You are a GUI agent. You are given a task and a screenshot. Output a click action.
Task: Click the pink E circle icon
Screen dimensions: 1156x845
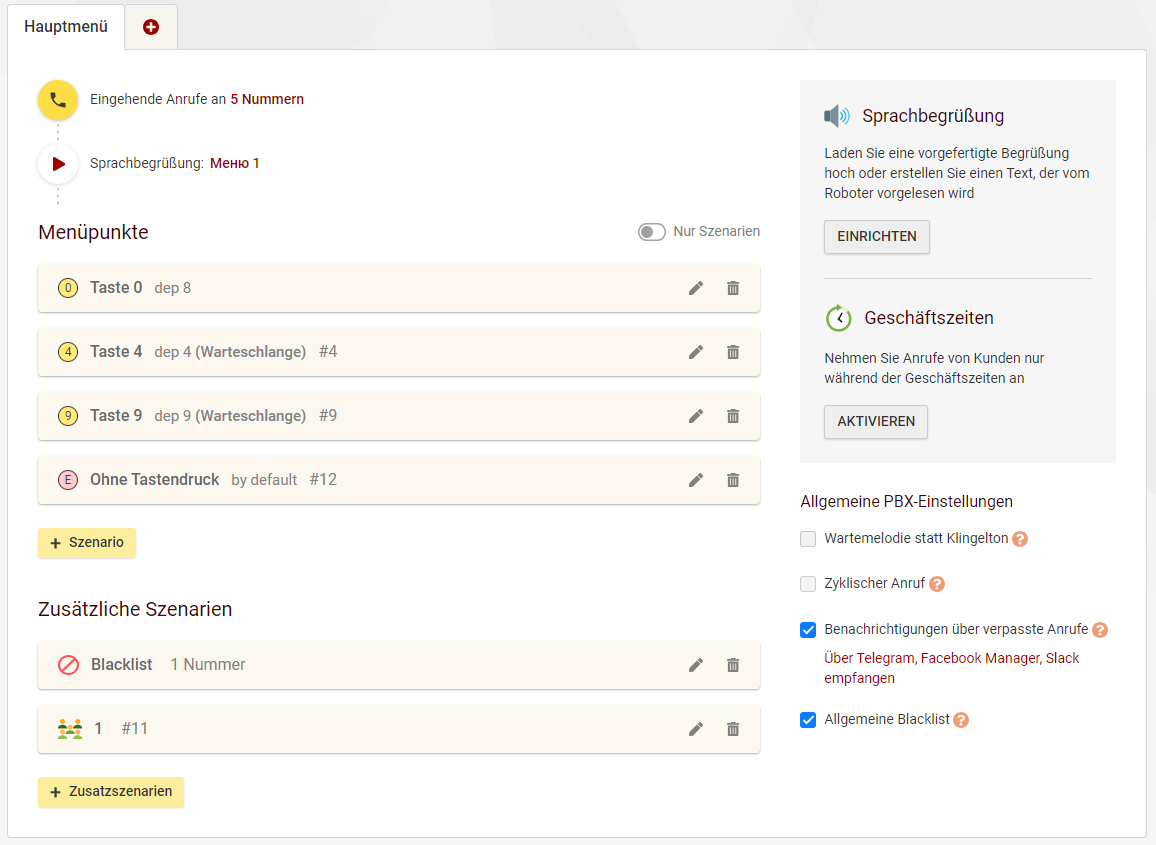68,480
